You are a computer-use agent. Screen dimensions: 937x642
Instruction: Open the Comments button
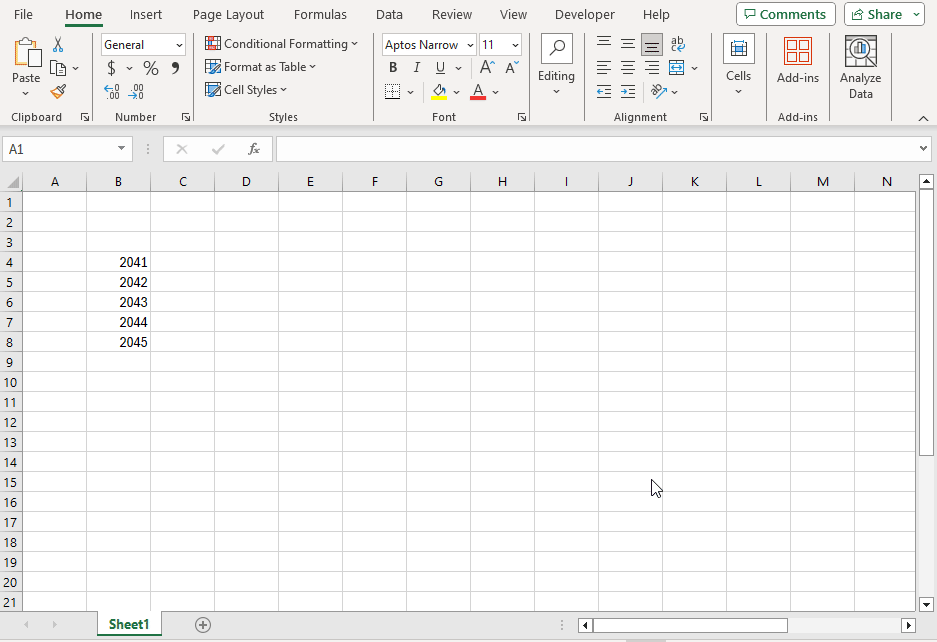click(x=785, y=14)
